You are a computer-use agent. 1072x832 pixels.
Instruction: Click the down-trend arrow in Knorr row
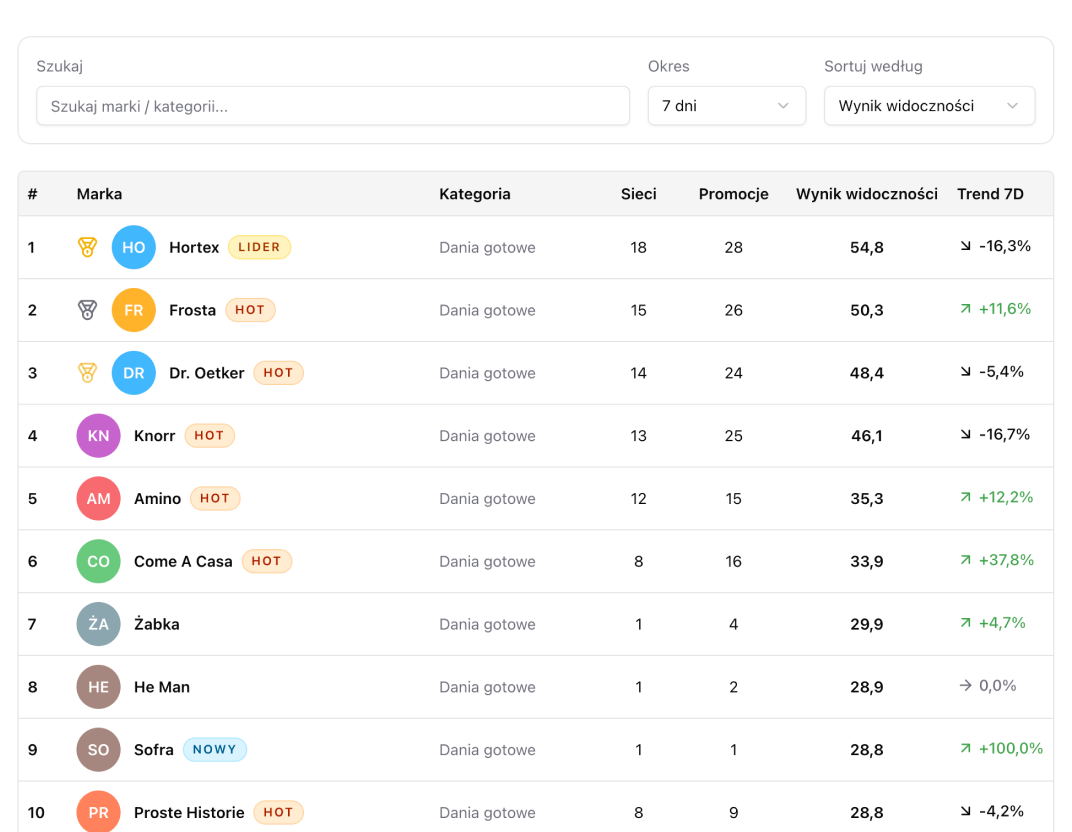(x=965, y=435)
